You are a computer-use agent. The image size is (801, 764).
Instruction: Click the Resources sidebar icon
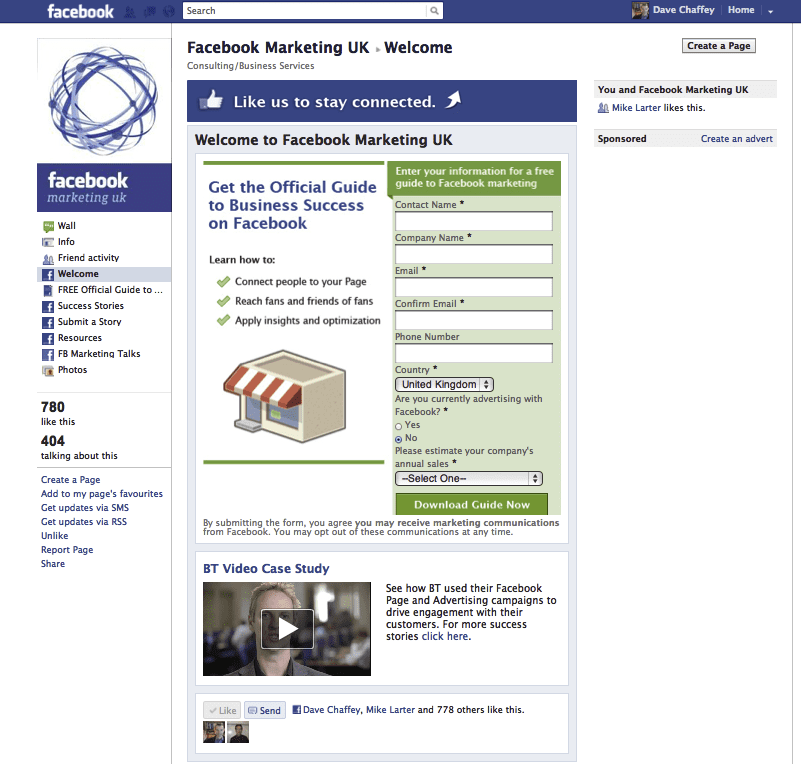48,339
